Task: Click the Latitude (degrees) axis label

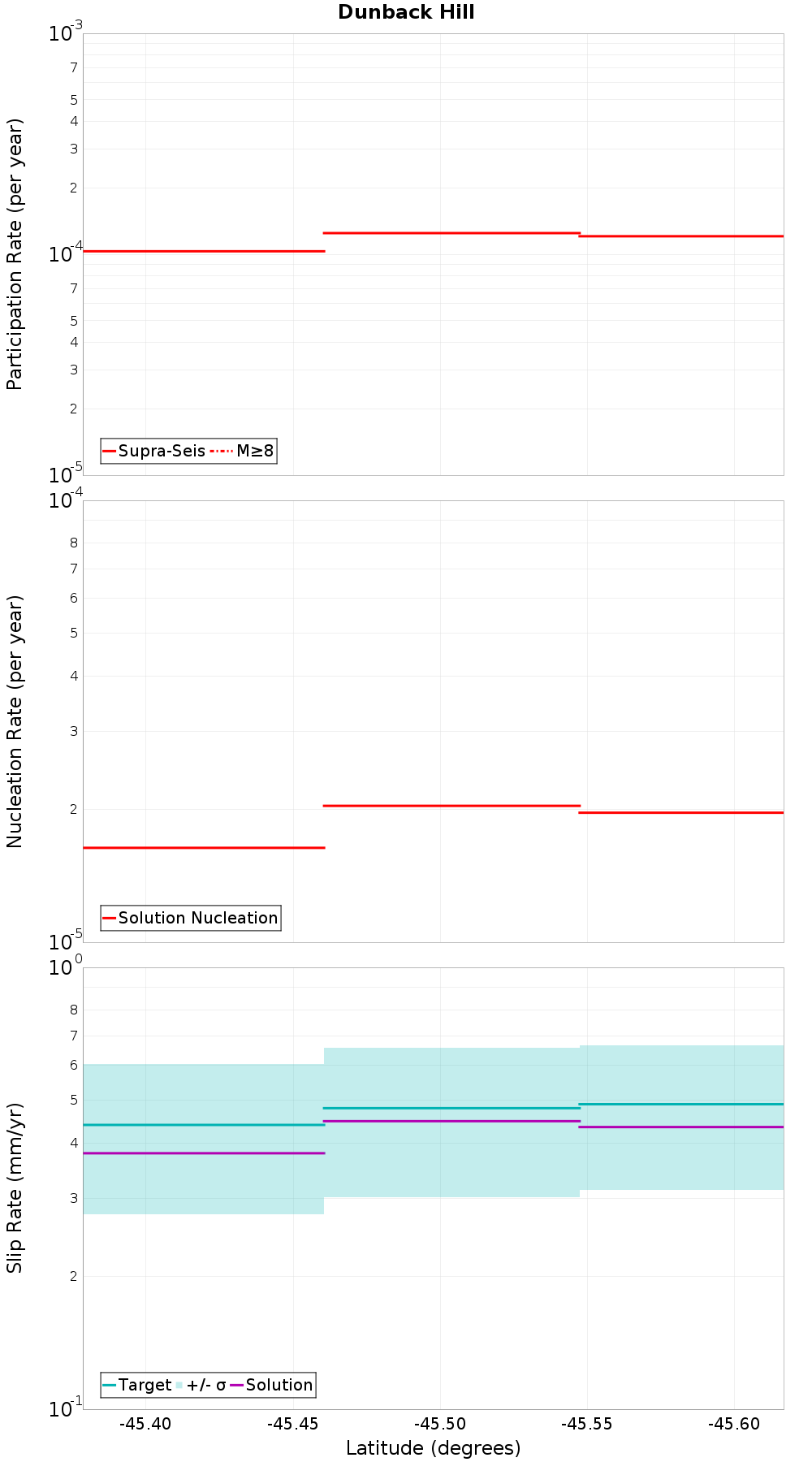Action: (x=434, y=1447)
